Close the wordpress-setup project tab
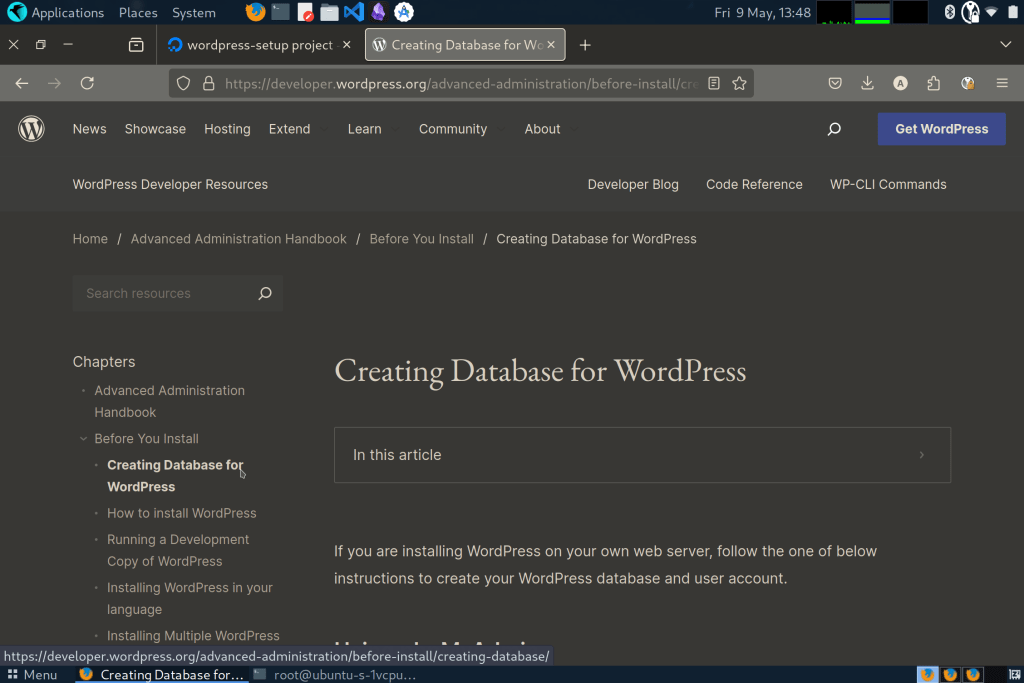Screen dimensions: 1024x683 (x=347, y=44)
